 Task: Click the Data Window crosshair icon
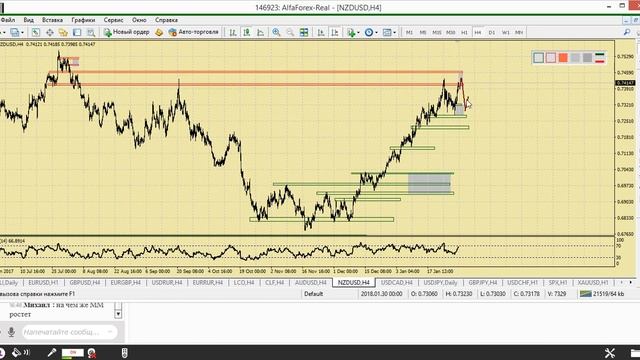[x=49, y=32]
